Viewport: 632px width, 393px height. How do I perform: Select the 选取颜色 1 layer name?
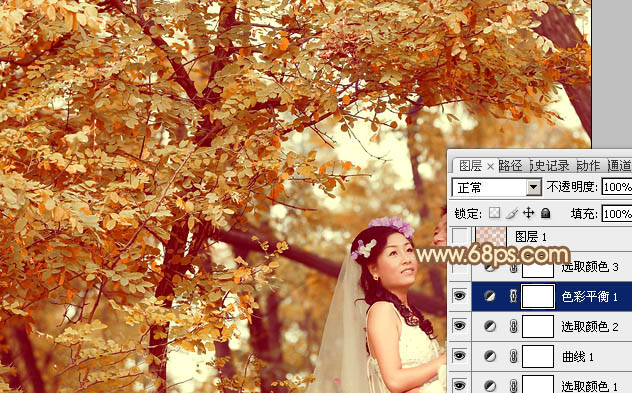pyautogui.click(x=589, y=386)
